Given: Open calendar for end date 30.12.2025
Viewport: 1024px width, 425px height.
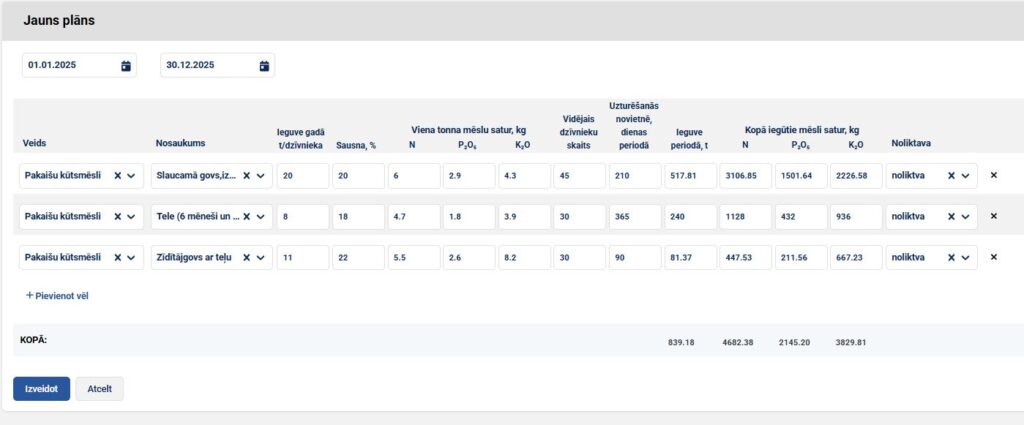Looking at the screenshot, I should click(264, 66).
